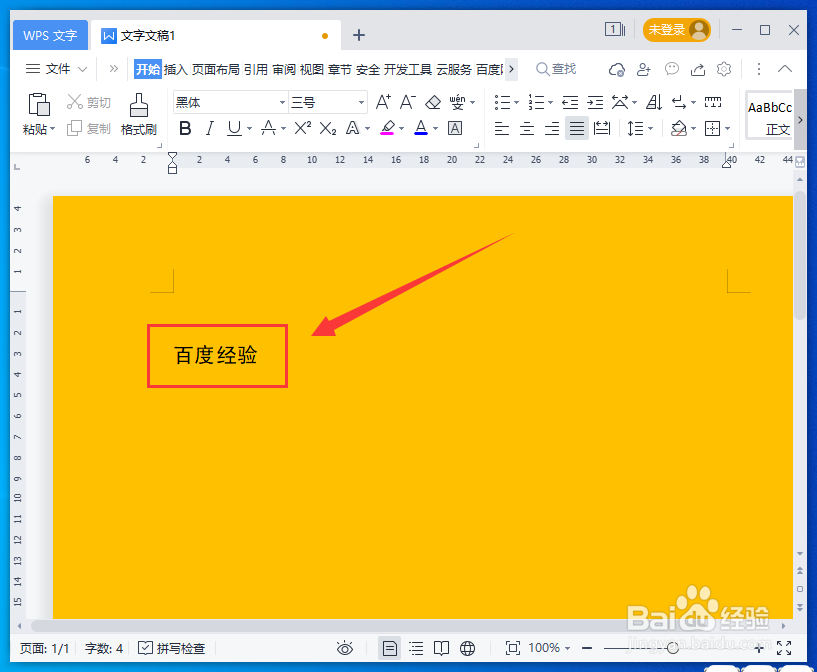Toggle show/hide tab marks ruler icon
The width and height of the screenshot is (817, 672).
coord(713,102)
